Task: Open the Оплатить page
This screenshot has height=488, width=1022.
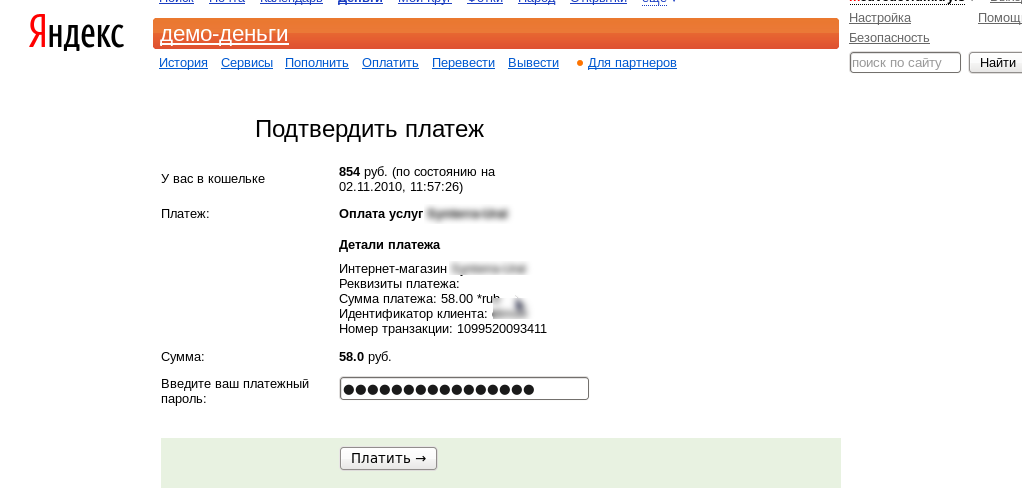Action: (390, 63)
